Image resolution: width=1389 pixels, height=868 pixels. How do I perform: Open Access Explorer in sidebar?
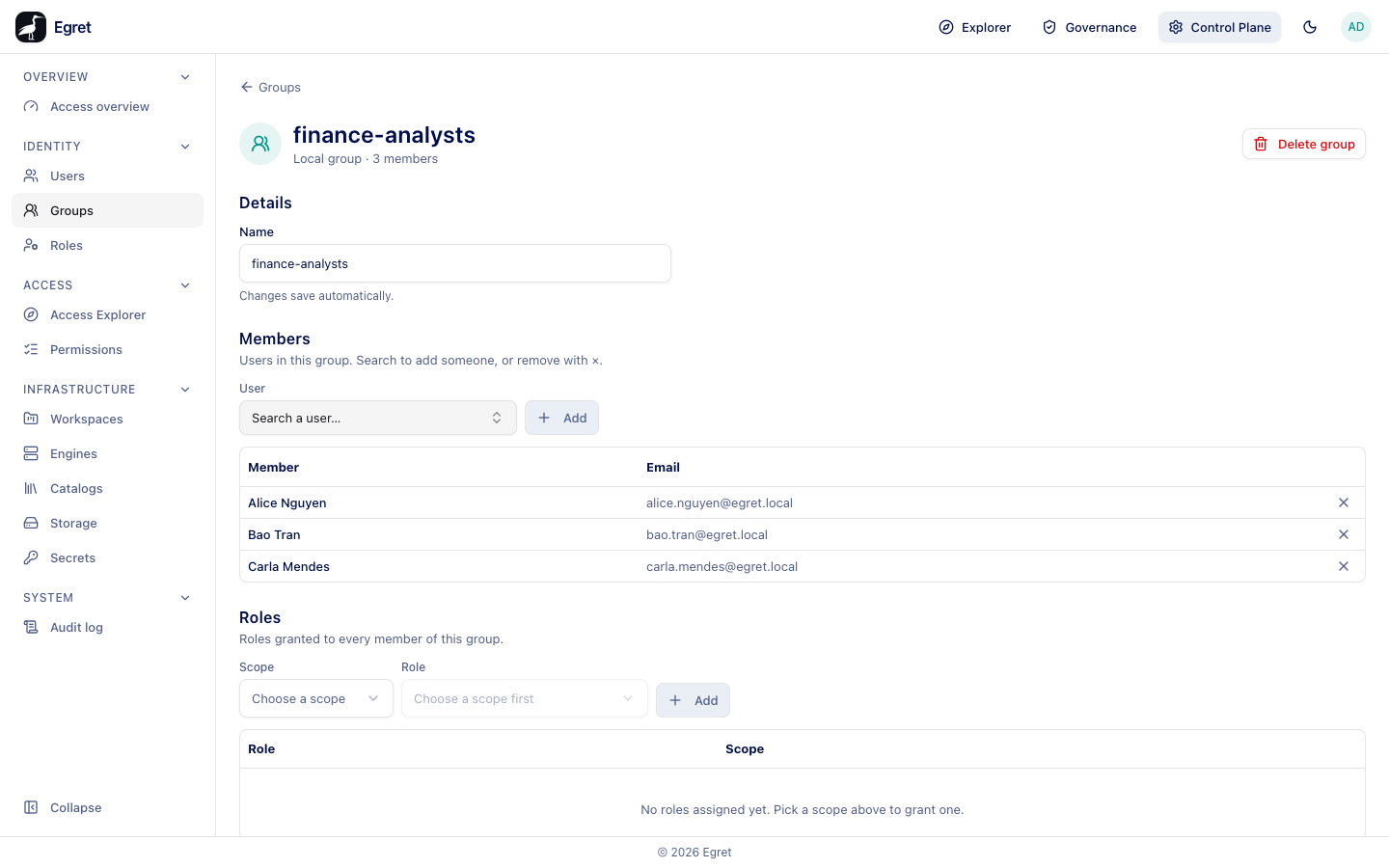tap(107, 315)
